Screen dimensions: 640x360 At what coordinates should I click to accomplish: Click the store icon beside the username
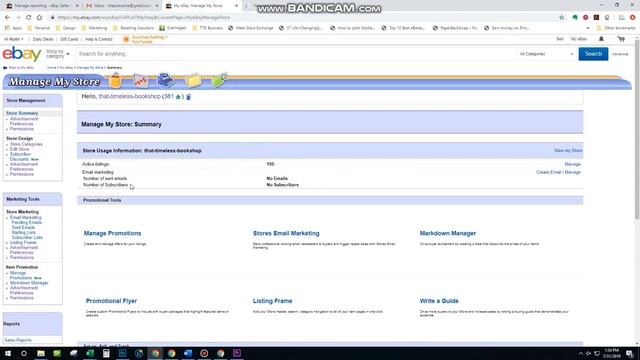189,97
